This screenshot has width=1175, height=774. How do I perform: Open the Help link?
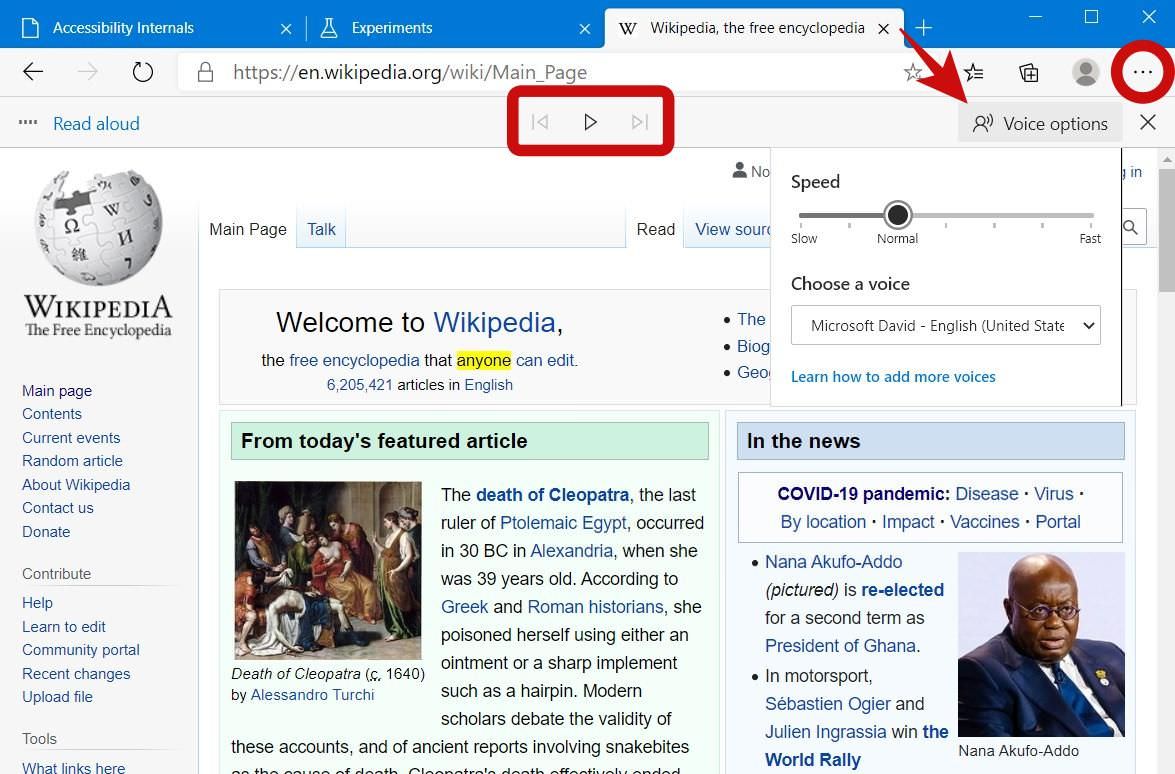pos(37,602)
